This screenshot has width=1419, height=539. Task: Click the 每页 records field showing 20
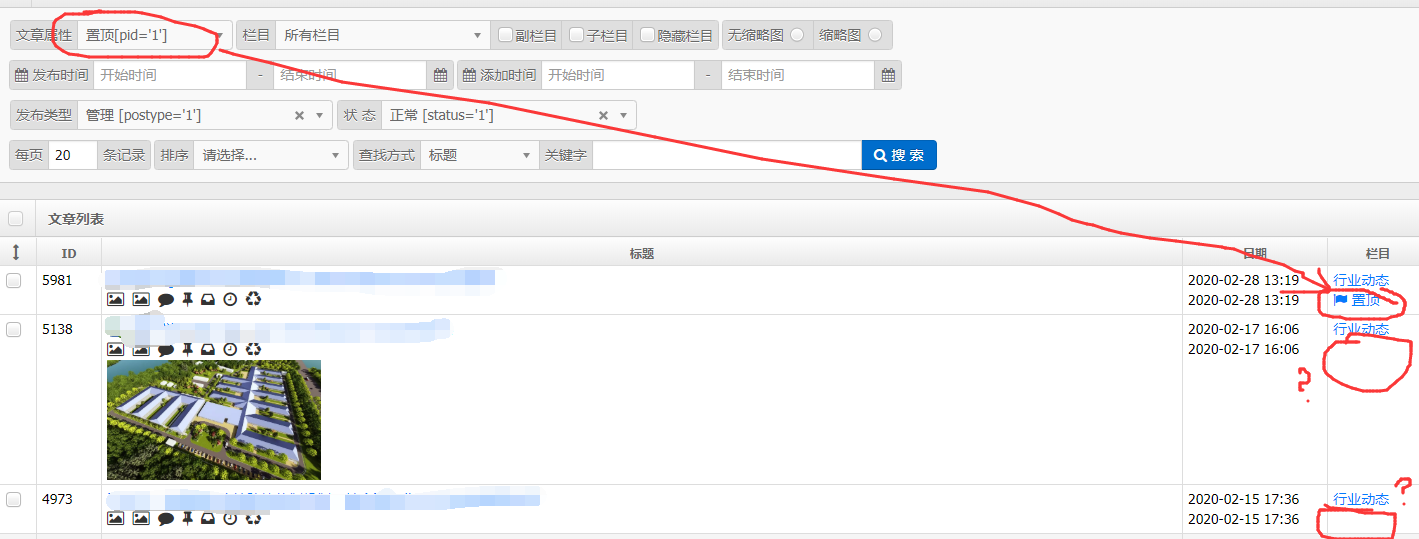[72, 155]
